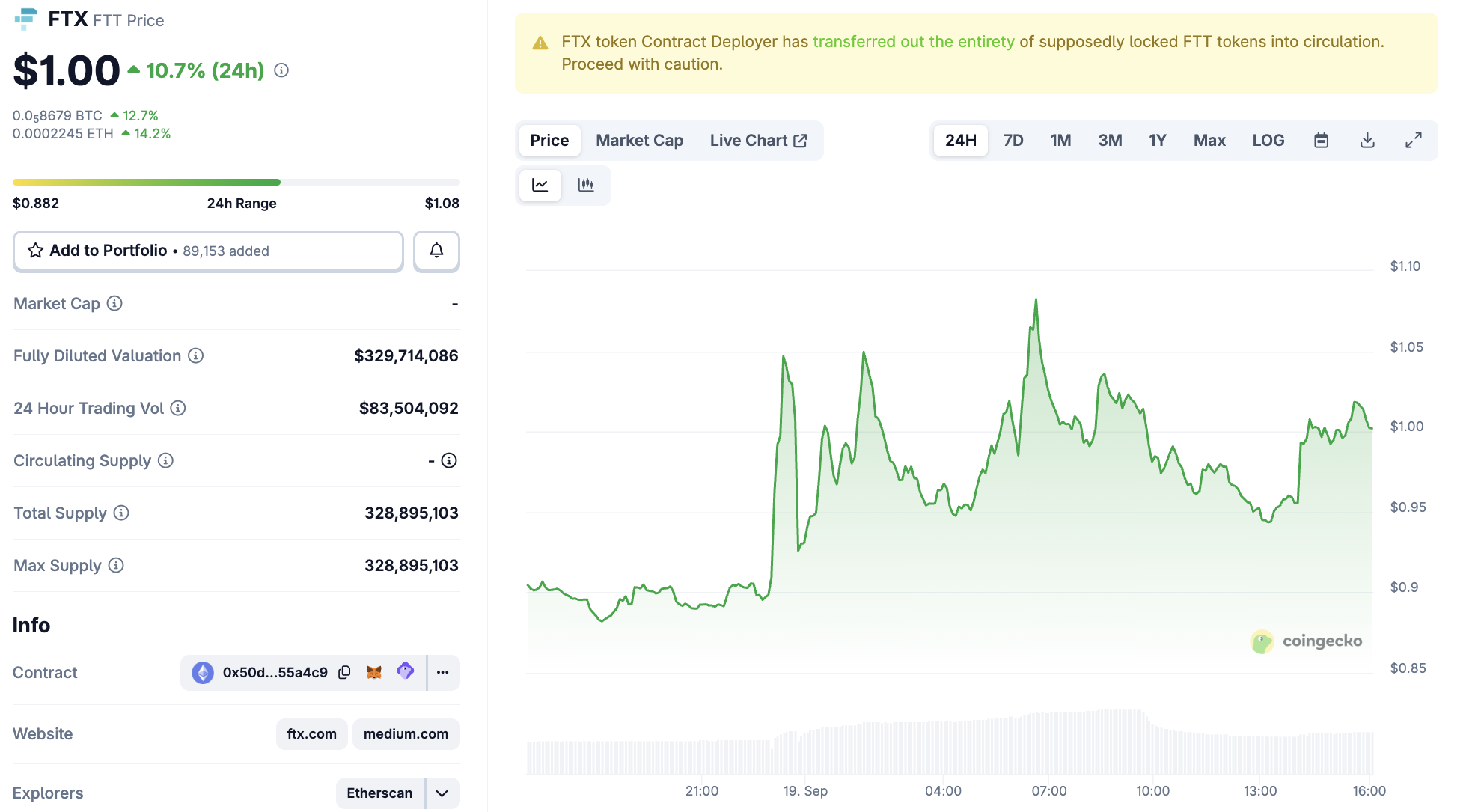Open the contract ellipsis options menu
The image size is (1481, 812).
coord(442,673)
